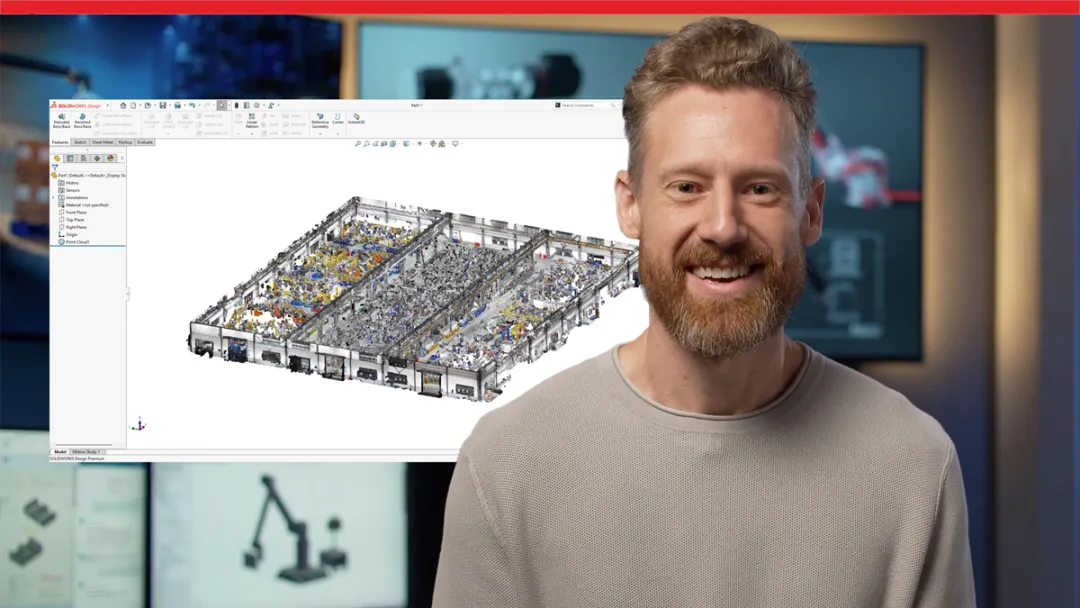
Task: Click the Home icon in quick access toolbar
Action: 123,105
